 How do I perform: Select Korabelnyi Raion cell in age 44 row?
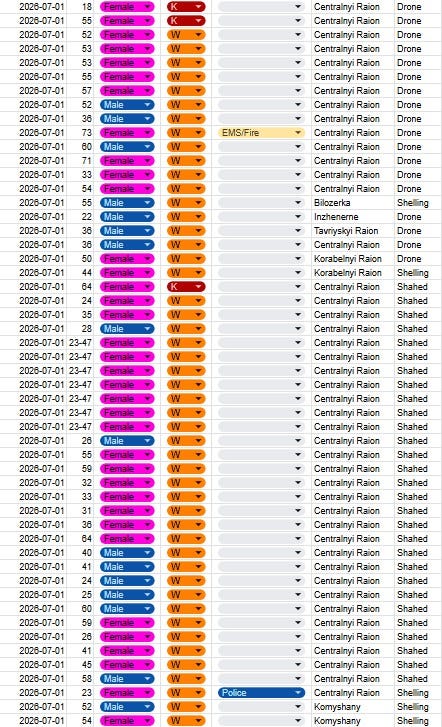(x=352, y=273)
